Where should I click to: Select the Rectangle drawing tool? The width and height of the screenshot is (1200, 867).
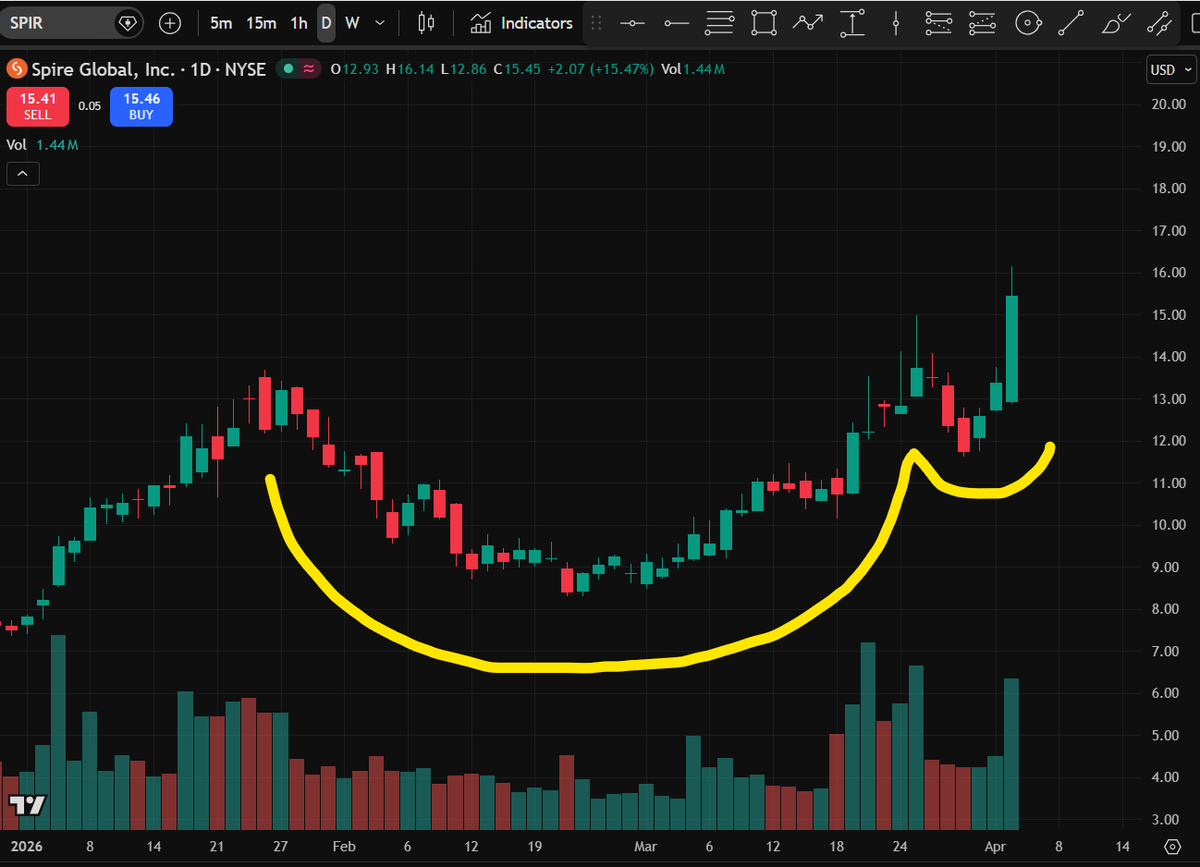[x=764, y=22]
